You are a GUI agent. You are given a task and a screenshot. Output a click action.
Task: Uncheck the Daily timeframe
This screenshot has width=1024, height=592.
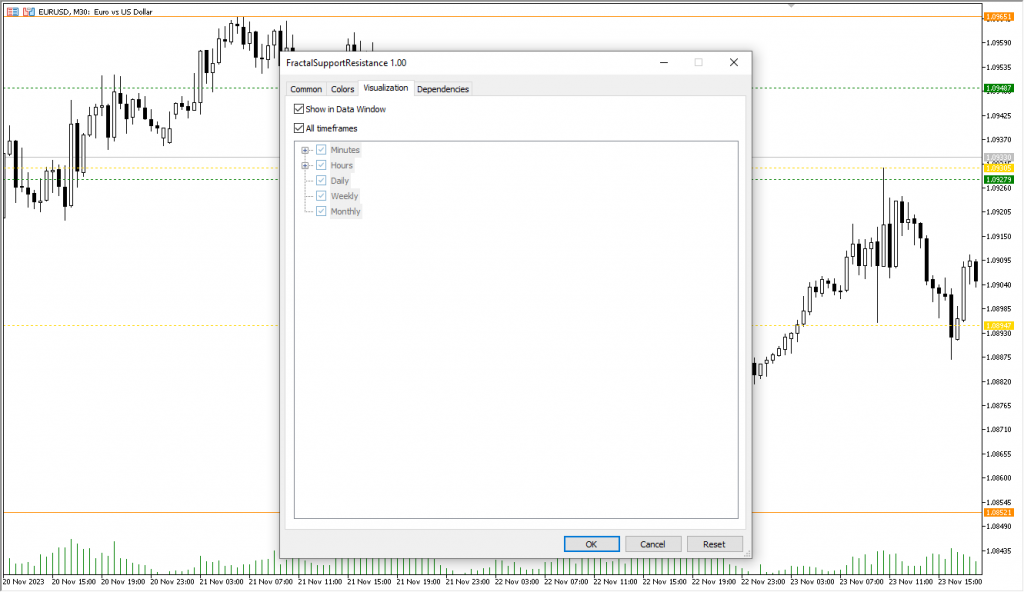point(321,180)
